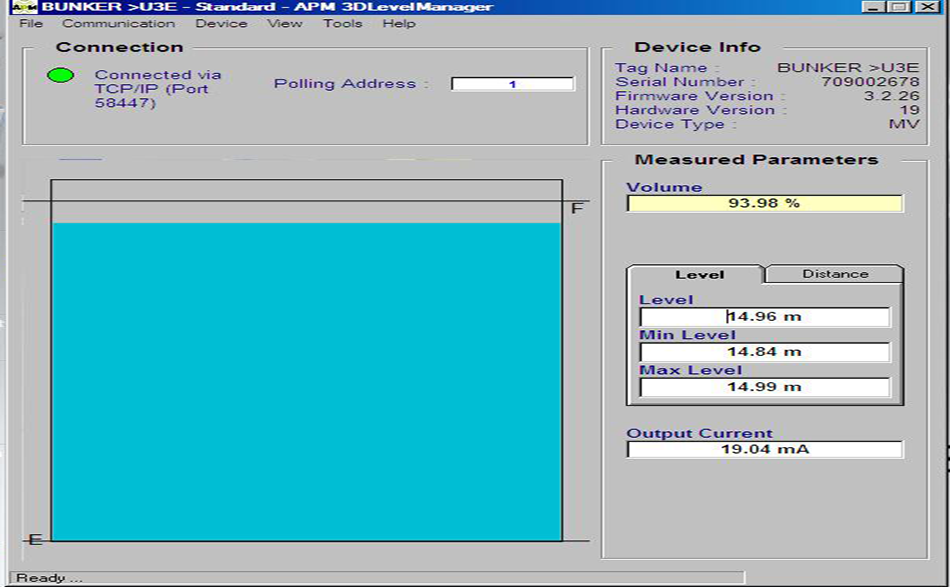Click the Max Level 14.99 m field

tap(765, 387)
